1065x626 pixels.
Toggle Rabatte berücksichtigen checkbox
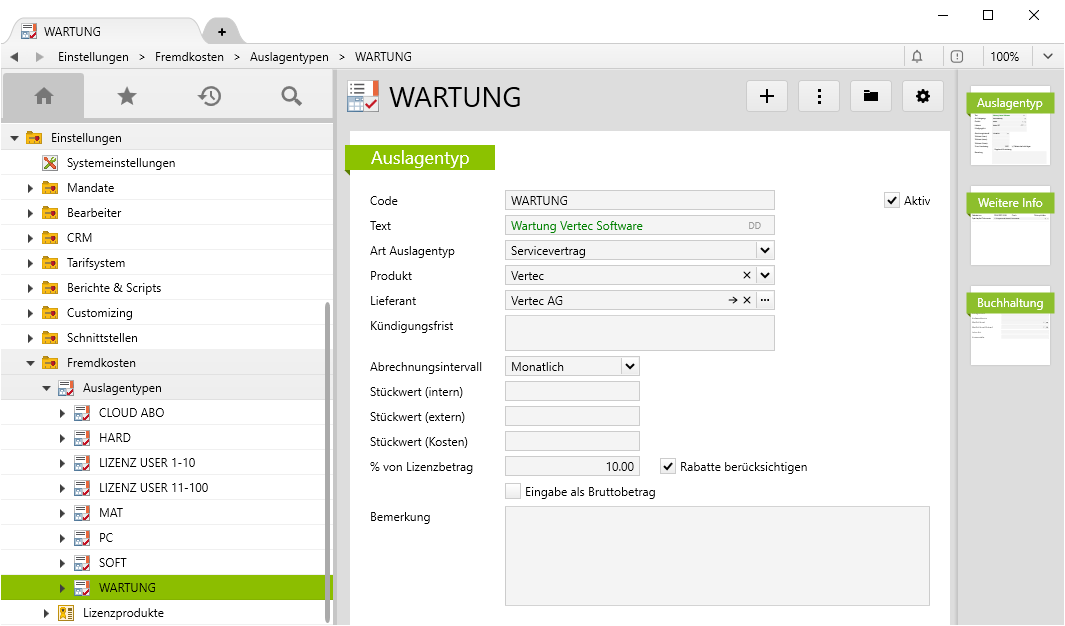669,466
